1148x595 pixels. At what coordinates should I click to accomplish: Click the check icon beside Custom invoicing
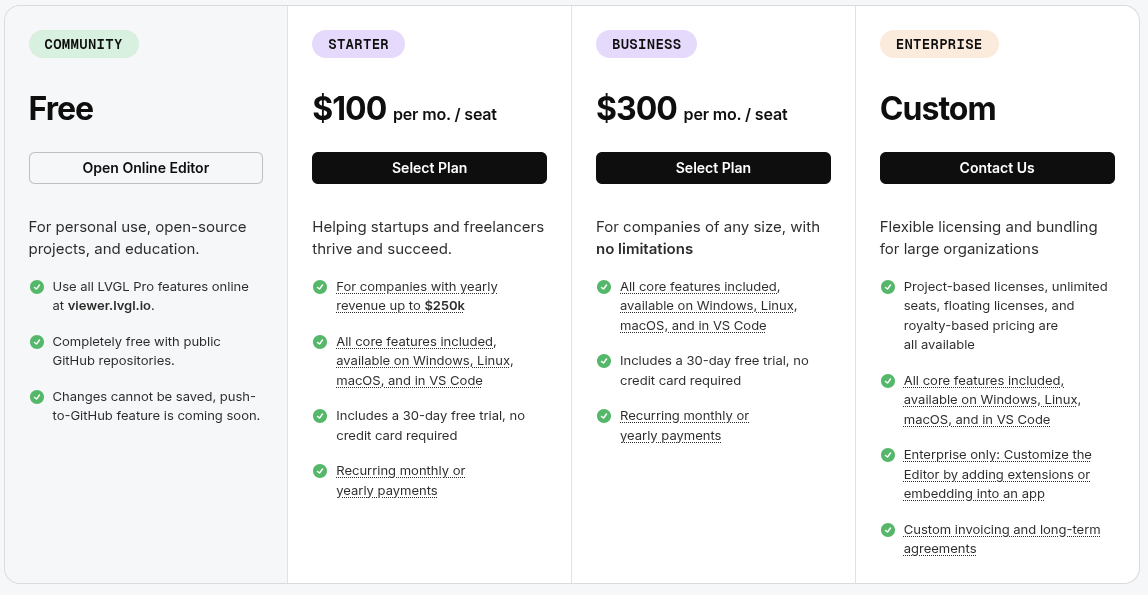tap(888, 530)
